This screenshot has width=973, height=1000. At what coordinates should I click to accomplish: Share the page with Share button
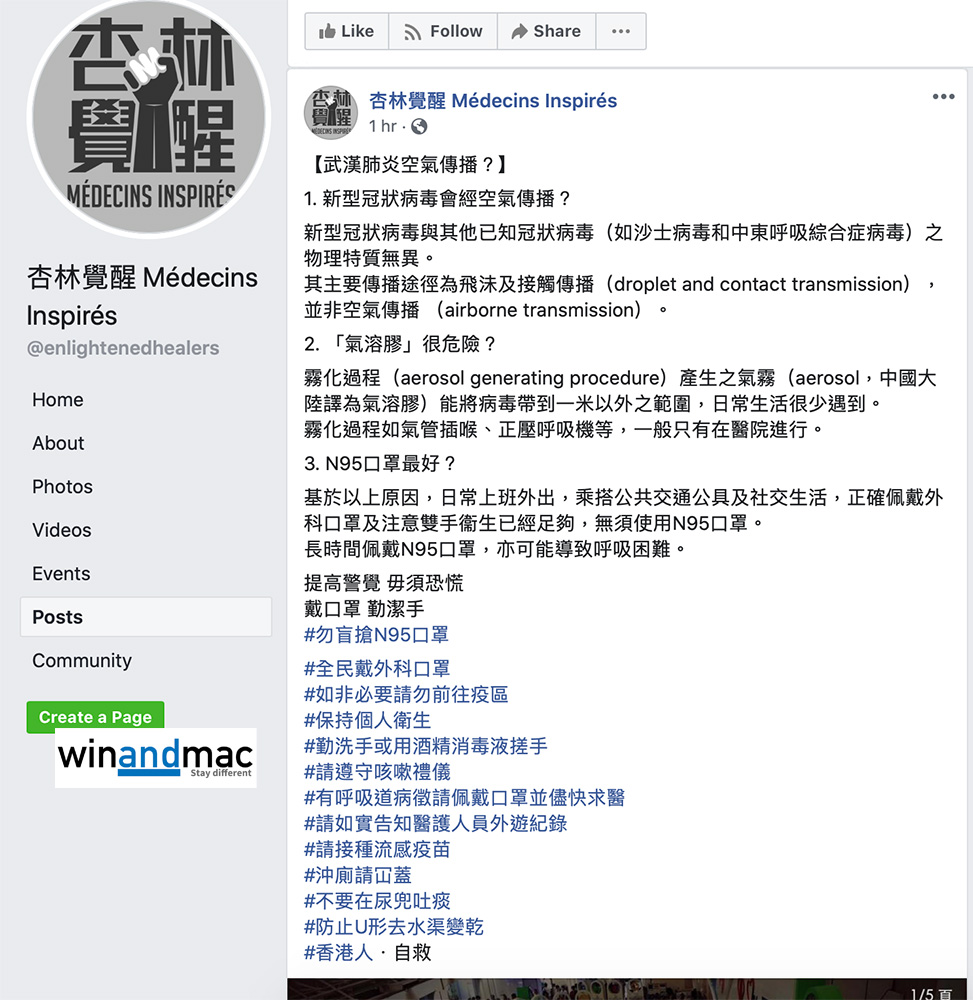click(546, 31)
